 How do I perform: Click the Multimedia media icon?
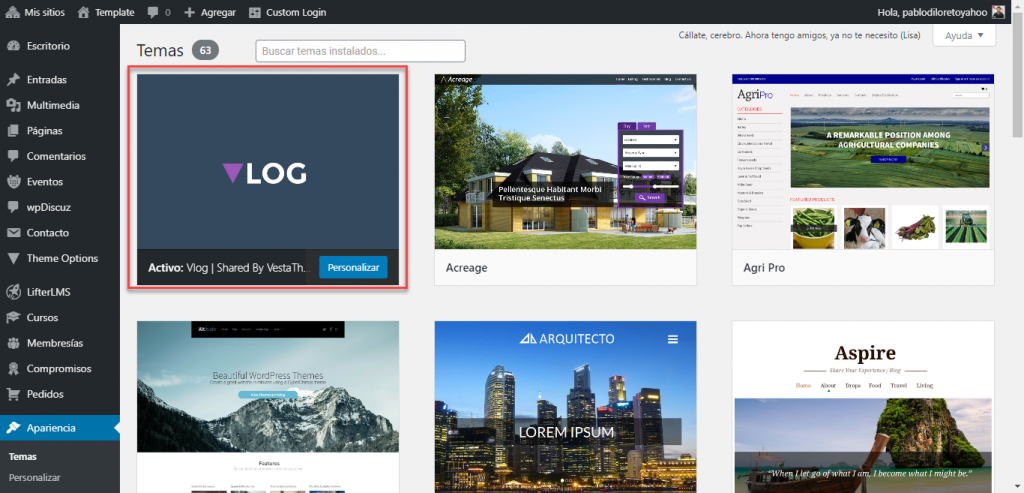click(x=13, y=105)
